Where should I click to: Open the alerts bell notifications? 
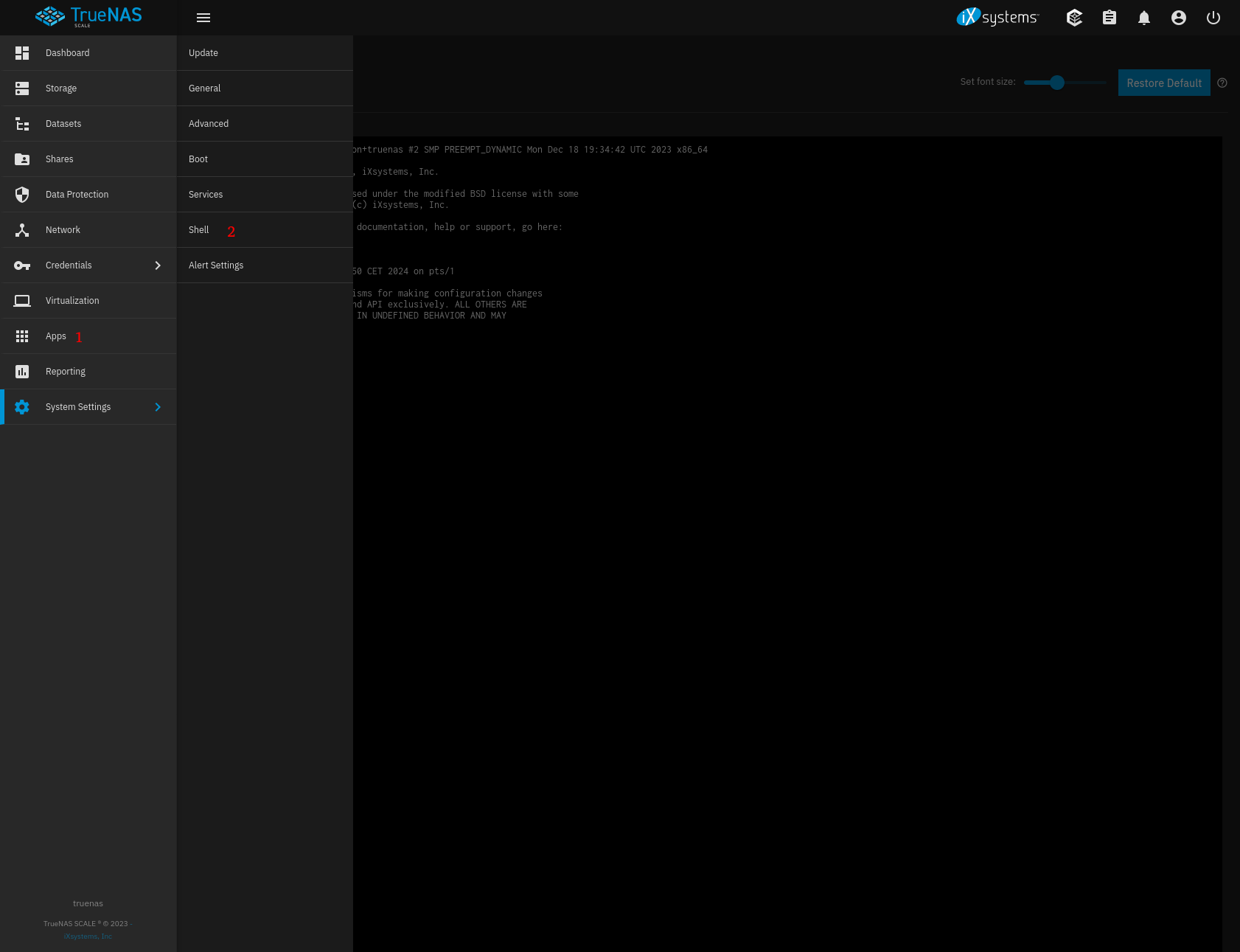(1143, 18)
